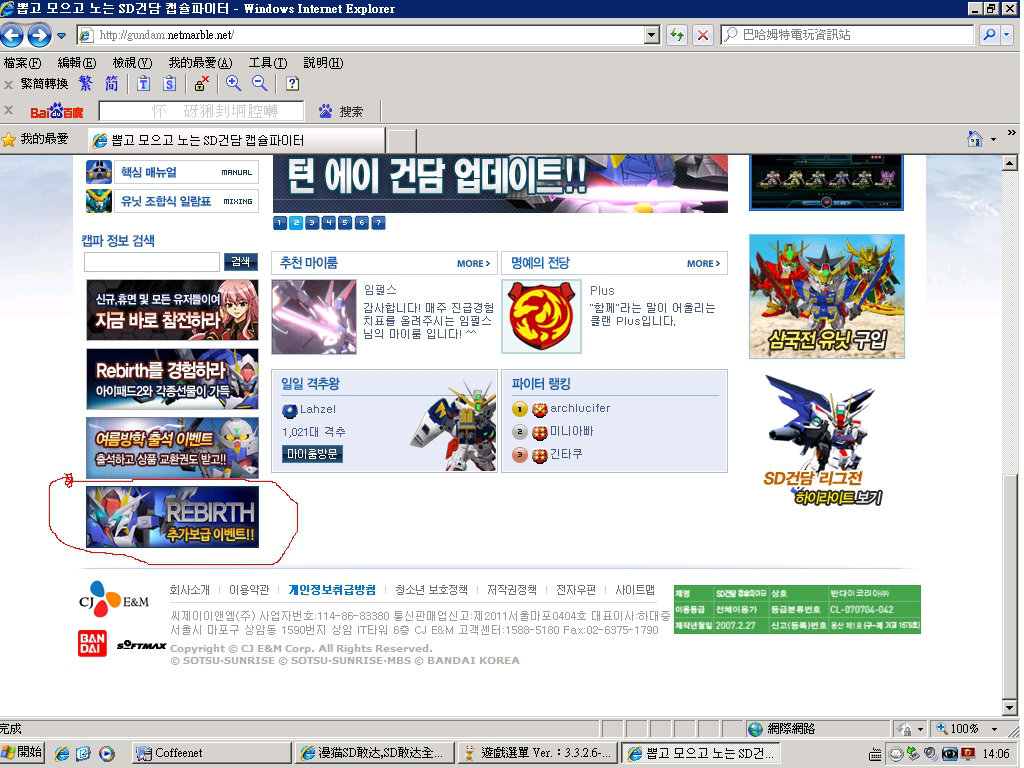Image resolution: width=1024 pixels, height=768 pixels.
Task: Open MORE next to 추천 마이룸
Action: (473, 264)
